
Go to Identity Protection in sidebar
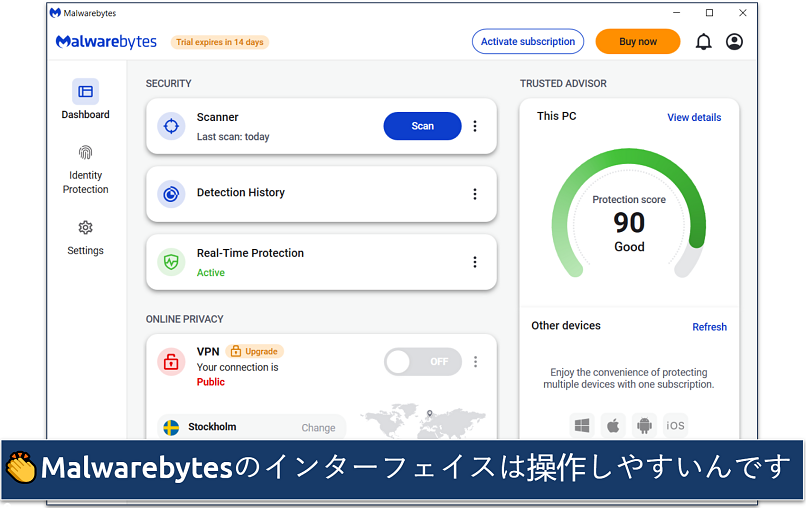coord(86,169)
